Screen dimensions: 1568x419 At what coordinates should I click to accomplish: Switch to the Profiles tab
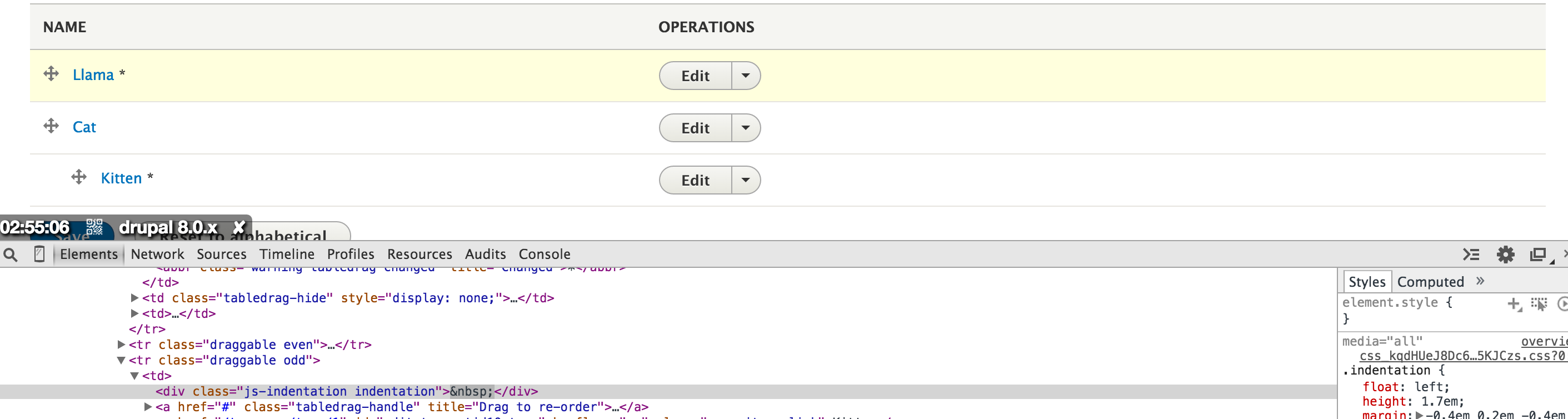click(x=351, y=254)
